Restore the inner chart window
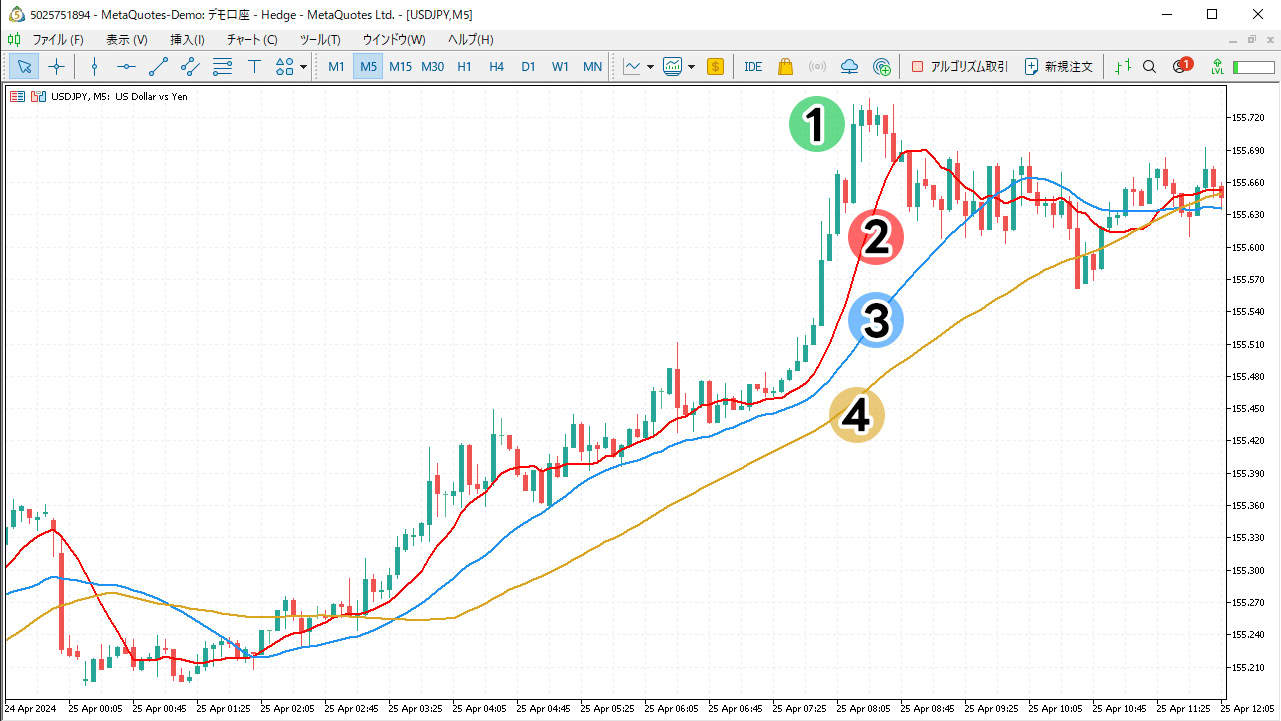1281x721 pixels. click(x=1251, y=40)
